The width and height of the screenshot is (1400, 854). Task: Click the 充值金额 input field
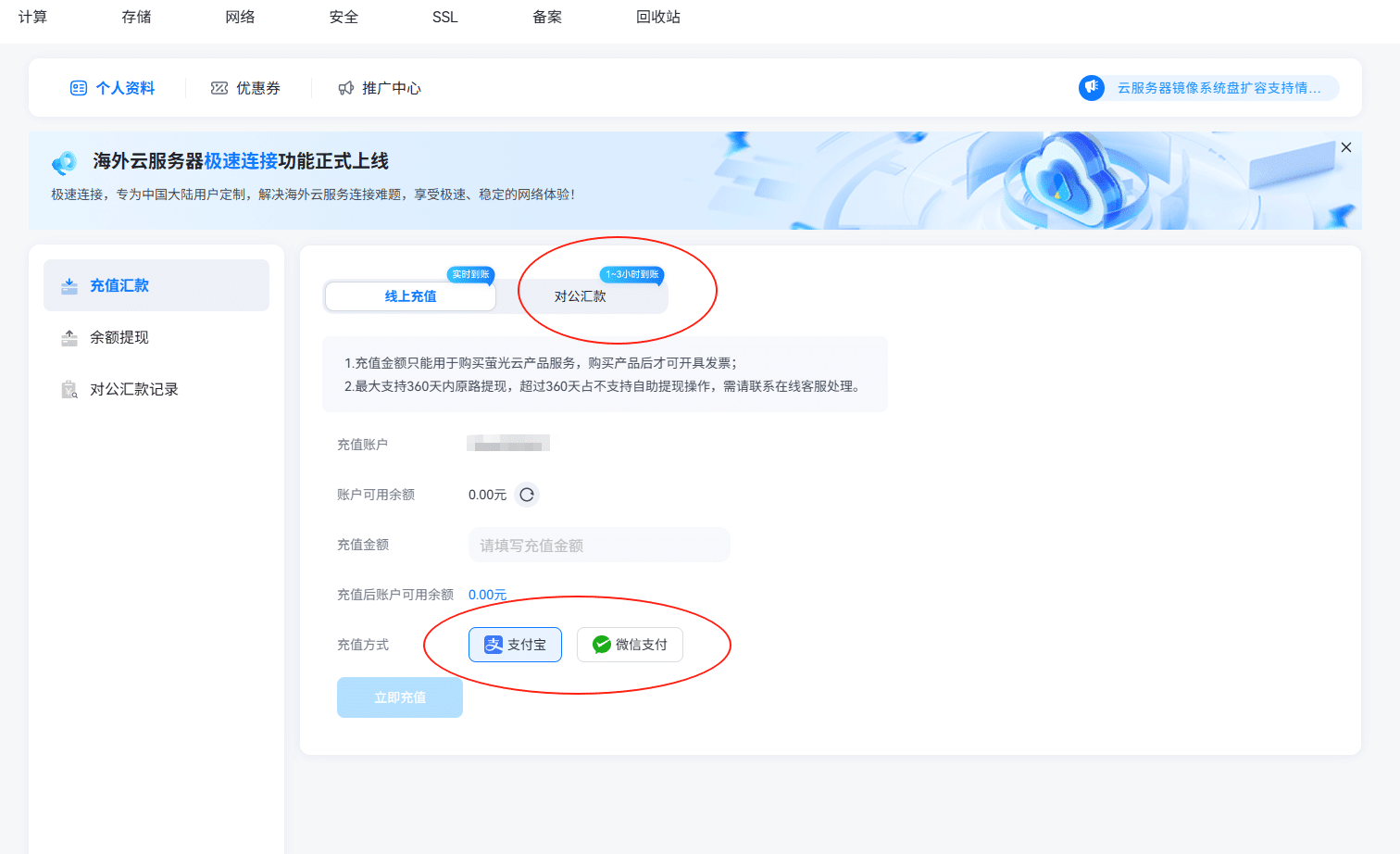tap(599, 546)
